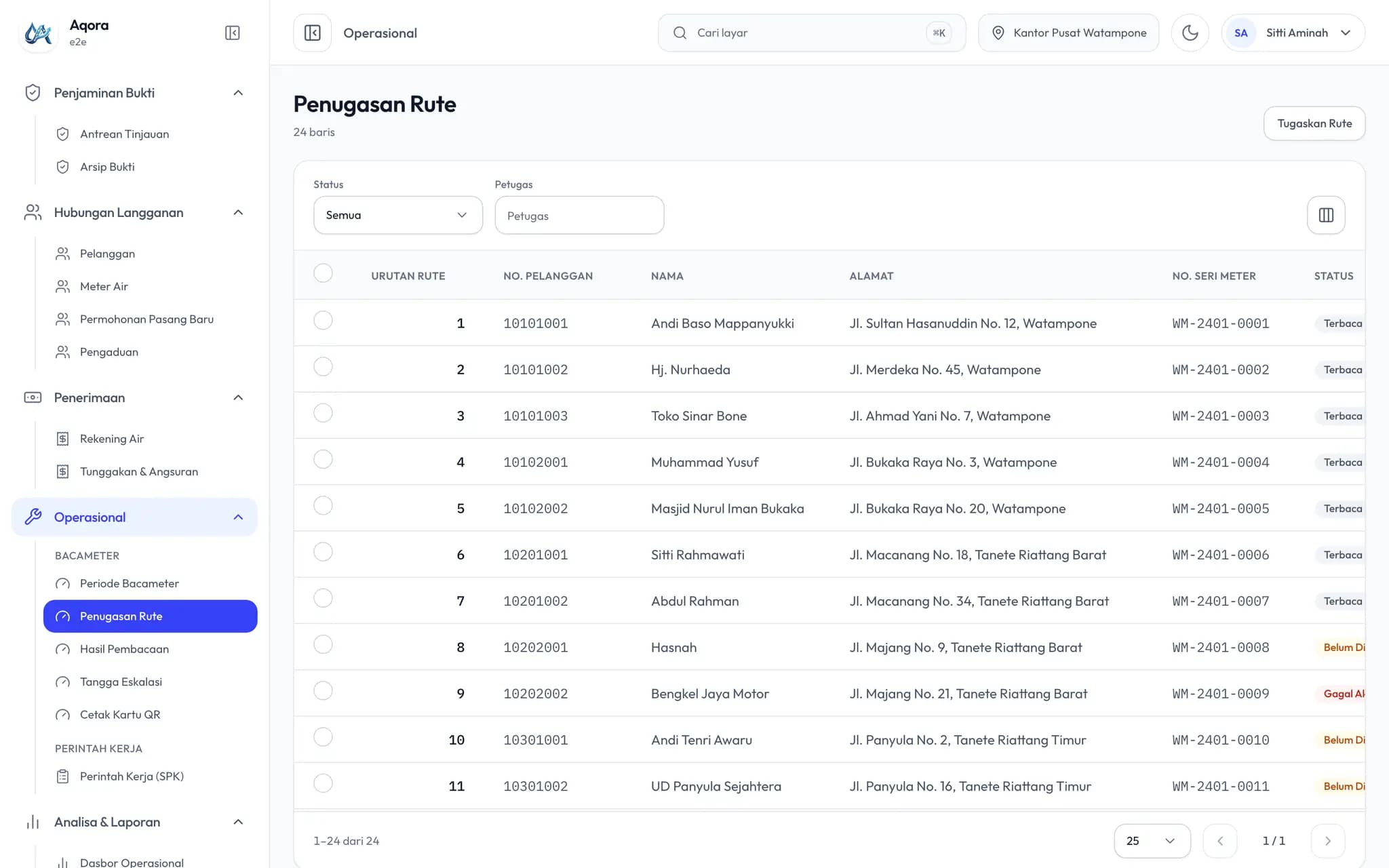
Task: Click the cash icon next to Penerimaan
Action: [33, 397]
